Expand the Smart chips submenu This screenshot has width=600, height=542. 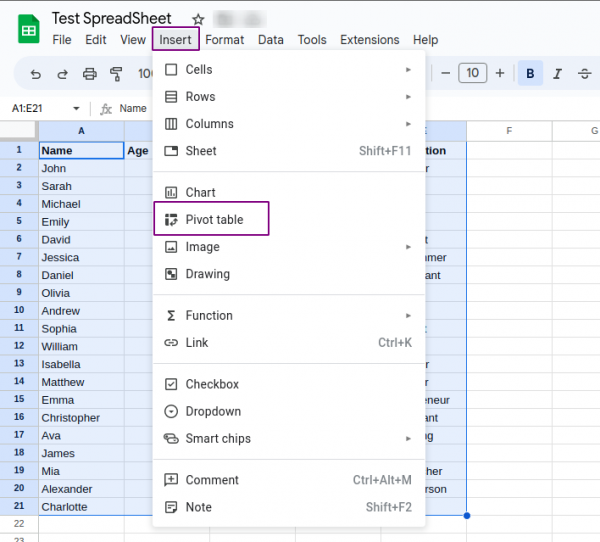(289, 439)
